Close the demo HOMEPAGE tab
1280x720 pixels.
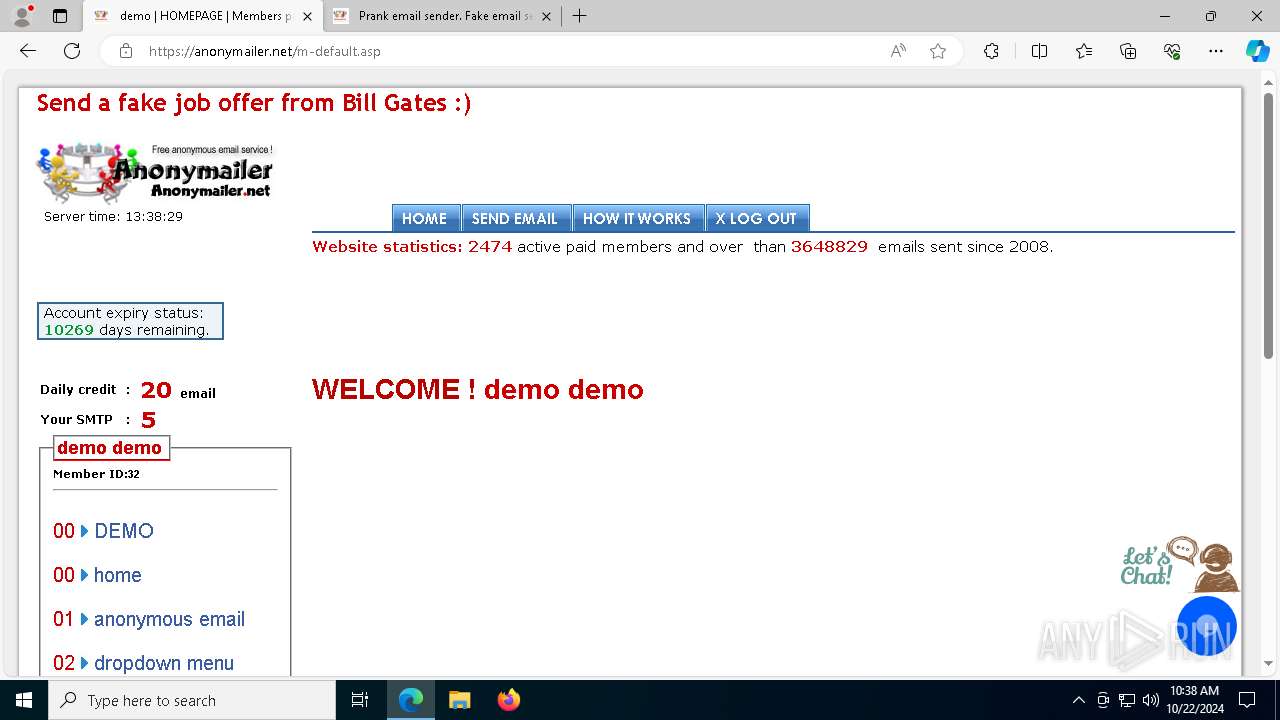(x=307, y=16)
